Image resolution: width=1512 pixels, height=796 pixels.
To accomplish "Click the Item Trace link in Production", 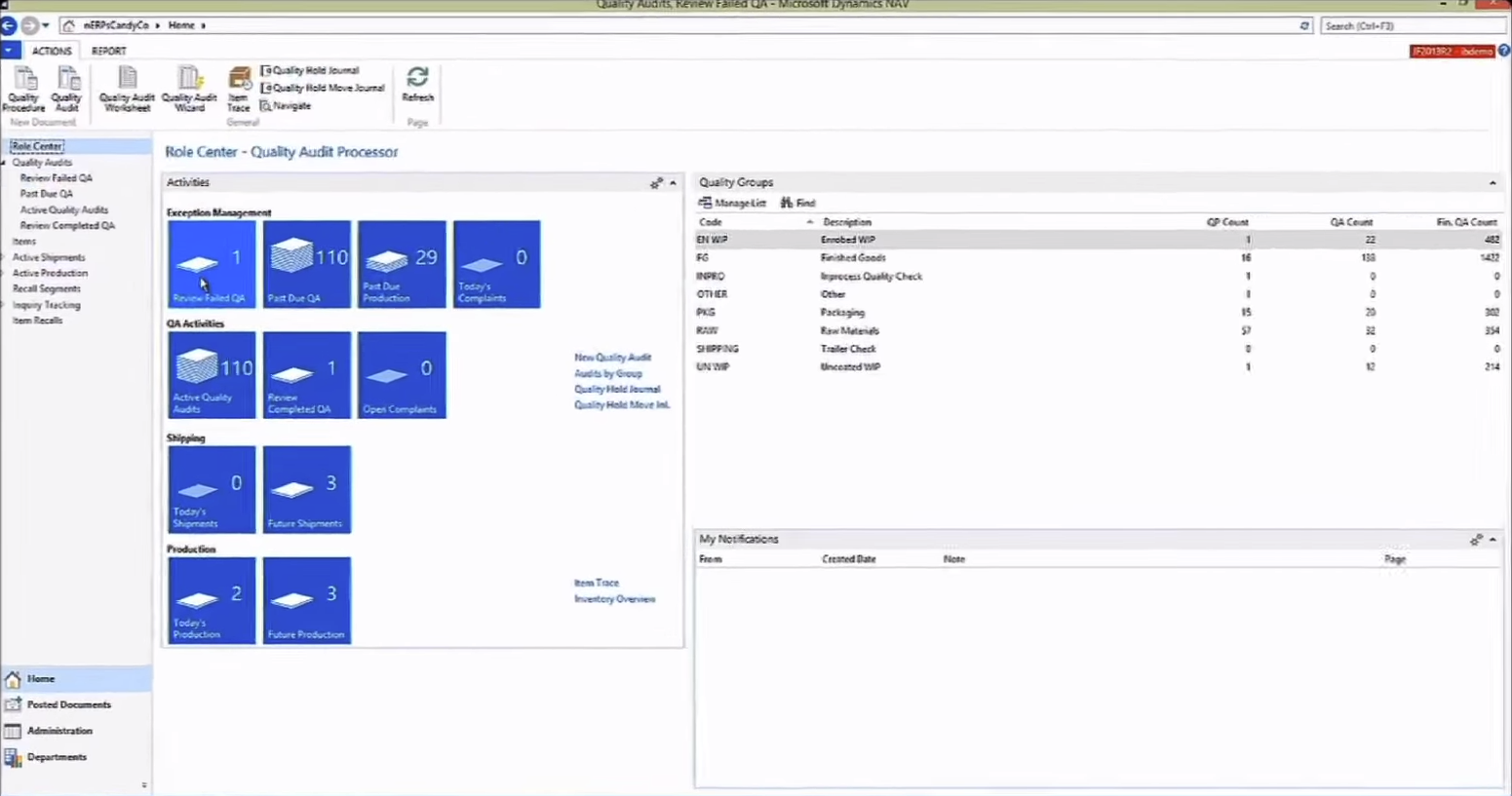I will (x=597, y=583).
